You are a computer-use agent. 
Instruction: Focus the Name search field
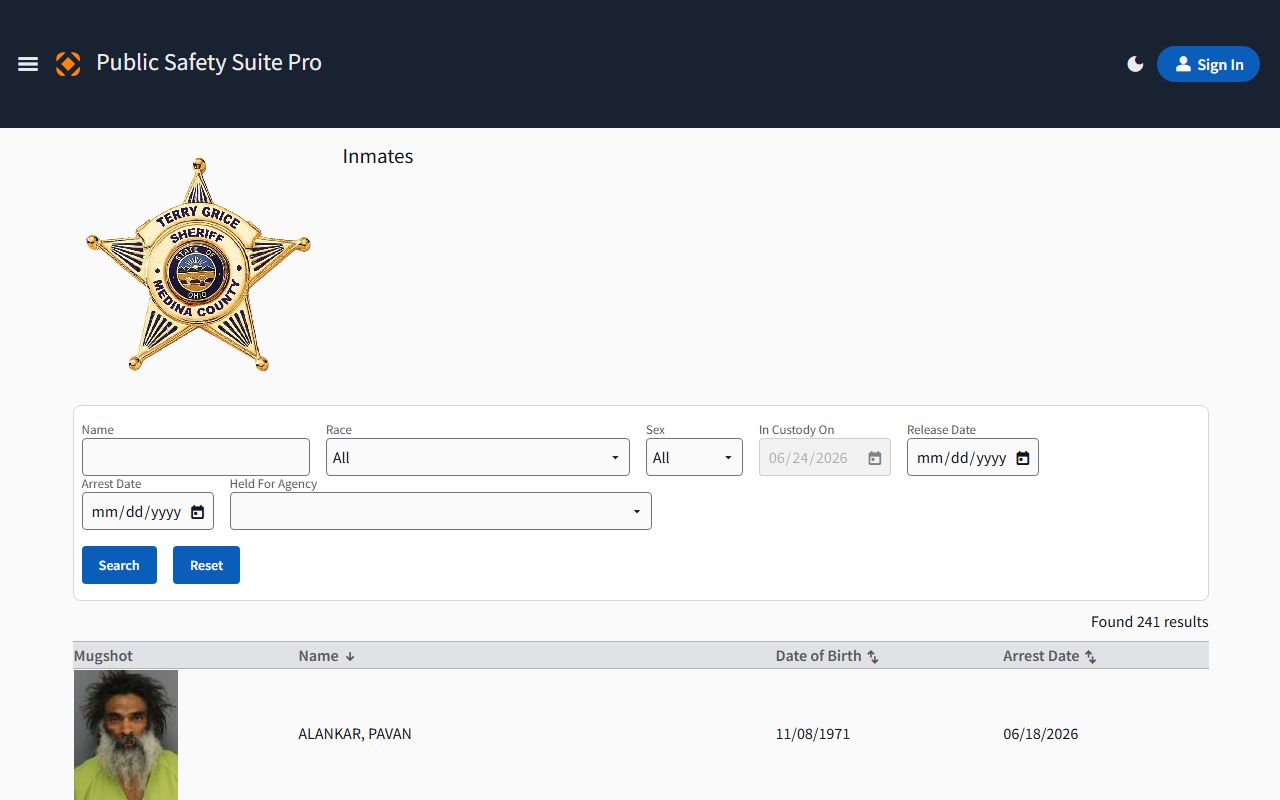[x=196, y=457]
